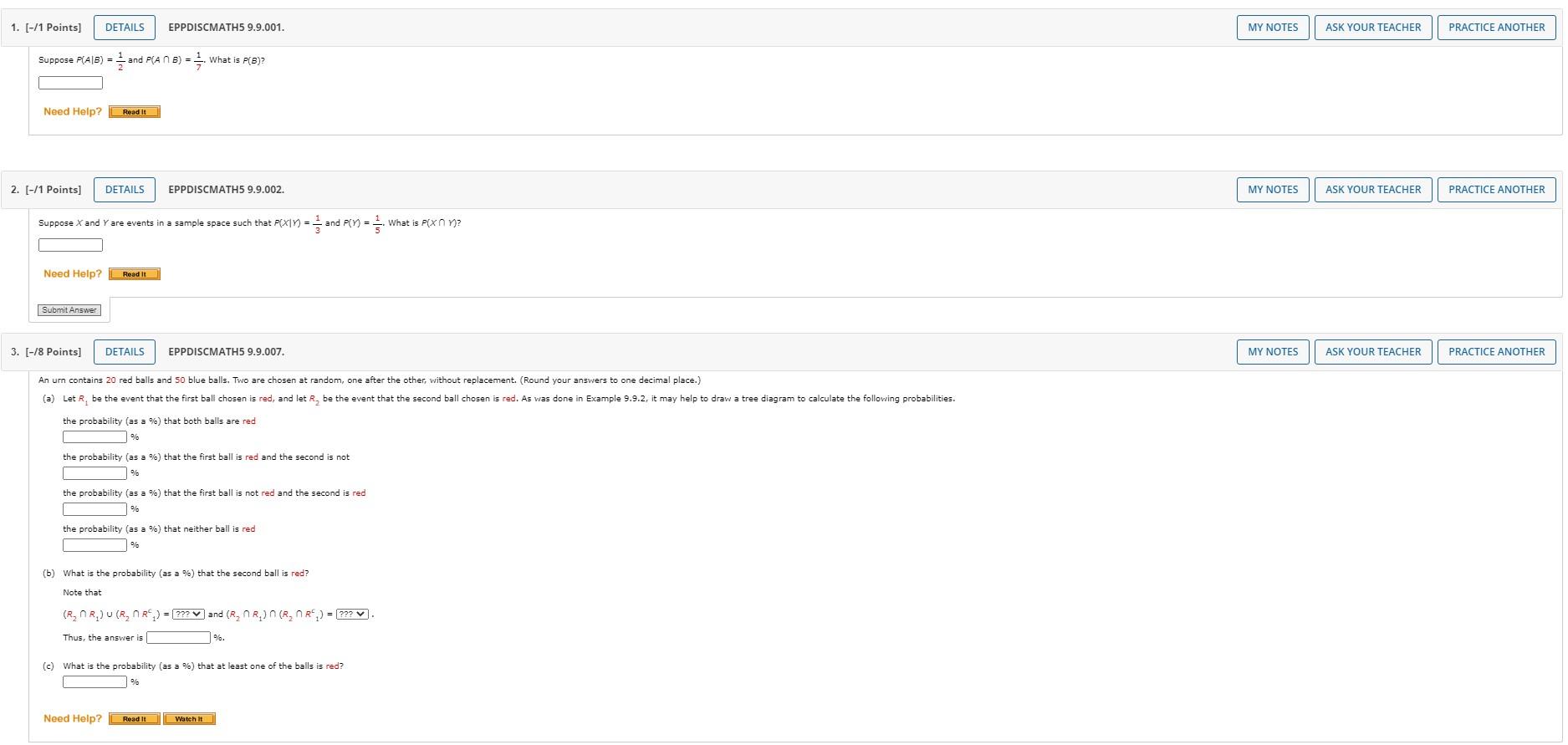Viewport: 1568px width, 745px height.
Task: Click part (c) at least one red question
Action: point(203,666)
